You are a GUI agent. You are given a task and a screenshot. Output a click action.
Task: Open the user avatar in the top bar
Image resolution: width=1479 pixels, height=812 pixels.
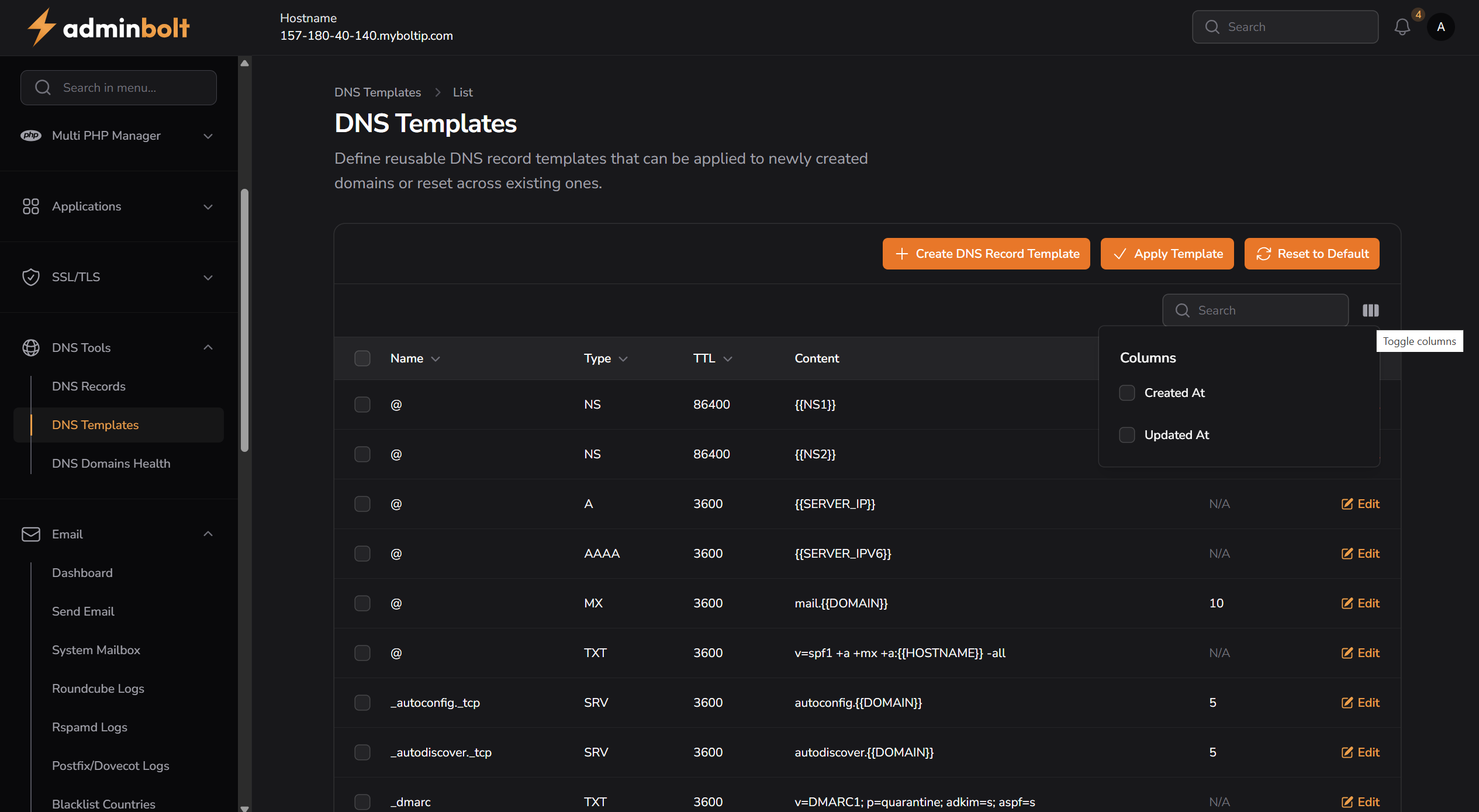pyautogui.click(x=1440, y=26)
